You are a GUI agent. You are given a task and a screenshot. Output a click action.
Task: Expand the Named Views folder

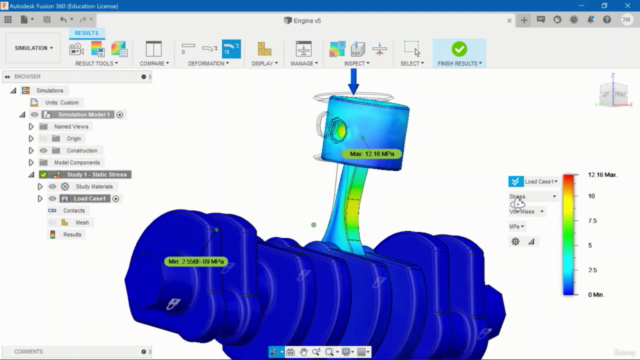(x=31, y=127)
